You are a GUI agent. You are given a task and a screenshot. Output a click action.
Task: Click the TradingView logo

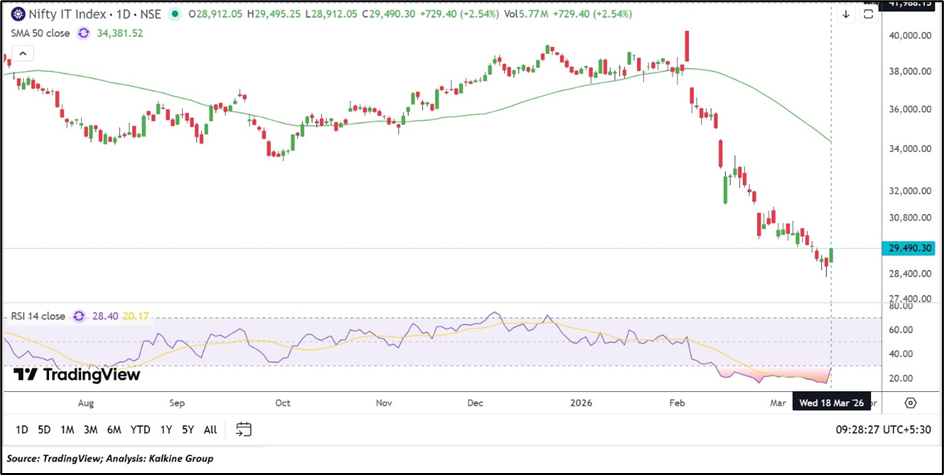pyautogui.click(x=76, y=374)
